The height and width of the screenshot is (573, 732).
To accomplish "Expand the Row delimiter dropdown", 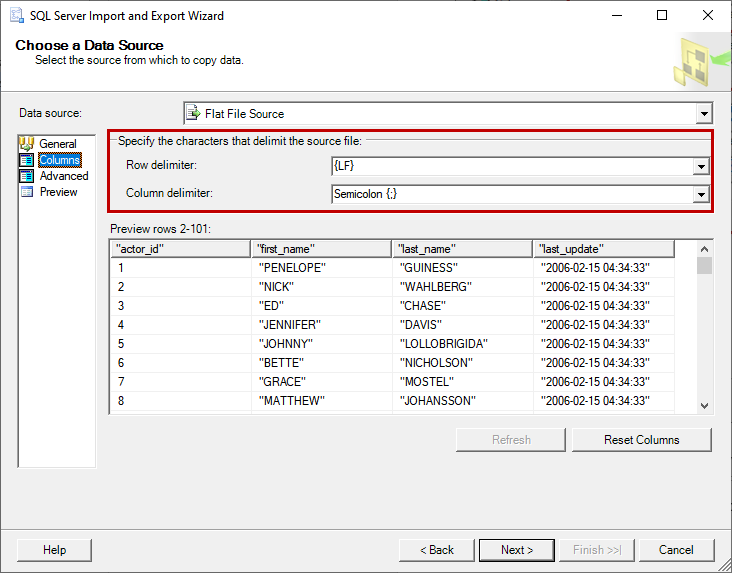I will coord(701,166).
